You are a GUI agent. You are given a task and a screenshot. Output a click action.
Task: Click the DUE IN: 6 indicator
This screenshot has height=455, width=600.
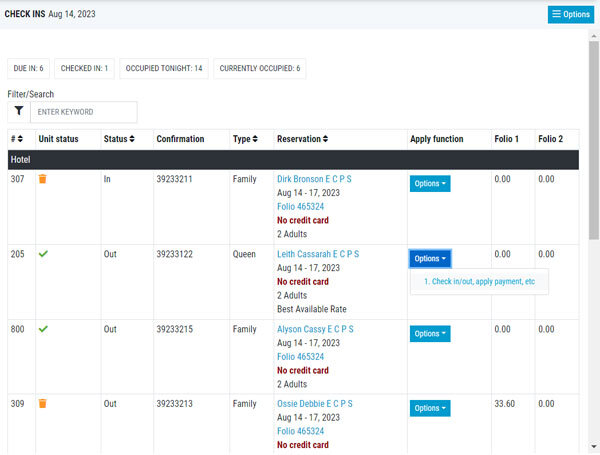coord(28,68)
